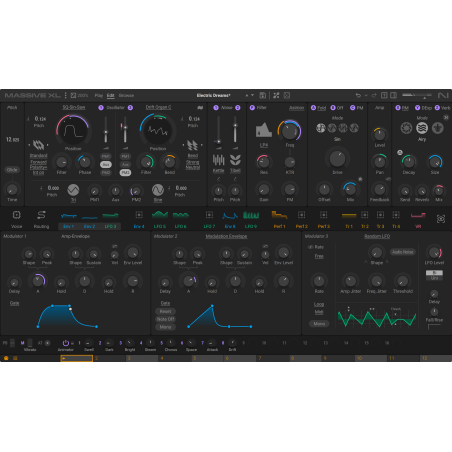Open the Asimov filter type menu
452x452 pixels.
pos(296,108)
